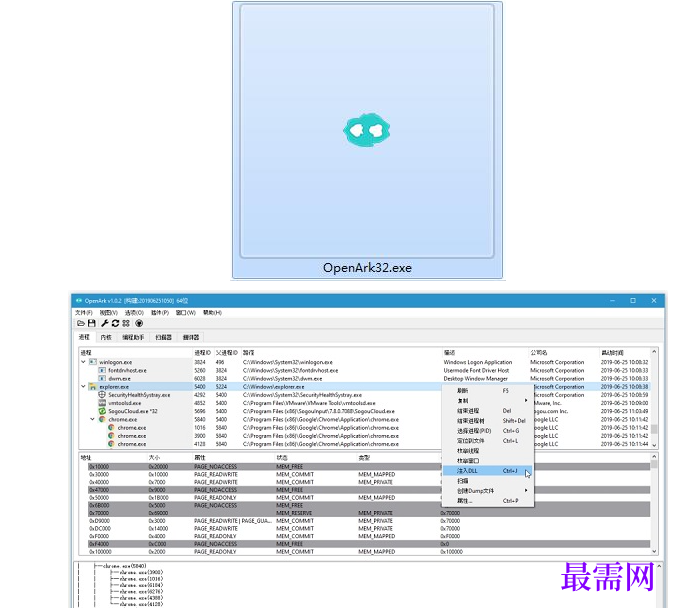Image resolution: width=673 pixels, height=608 pixels.
Task: Click the Open folder toolbar icon
Action: point(81,323)
